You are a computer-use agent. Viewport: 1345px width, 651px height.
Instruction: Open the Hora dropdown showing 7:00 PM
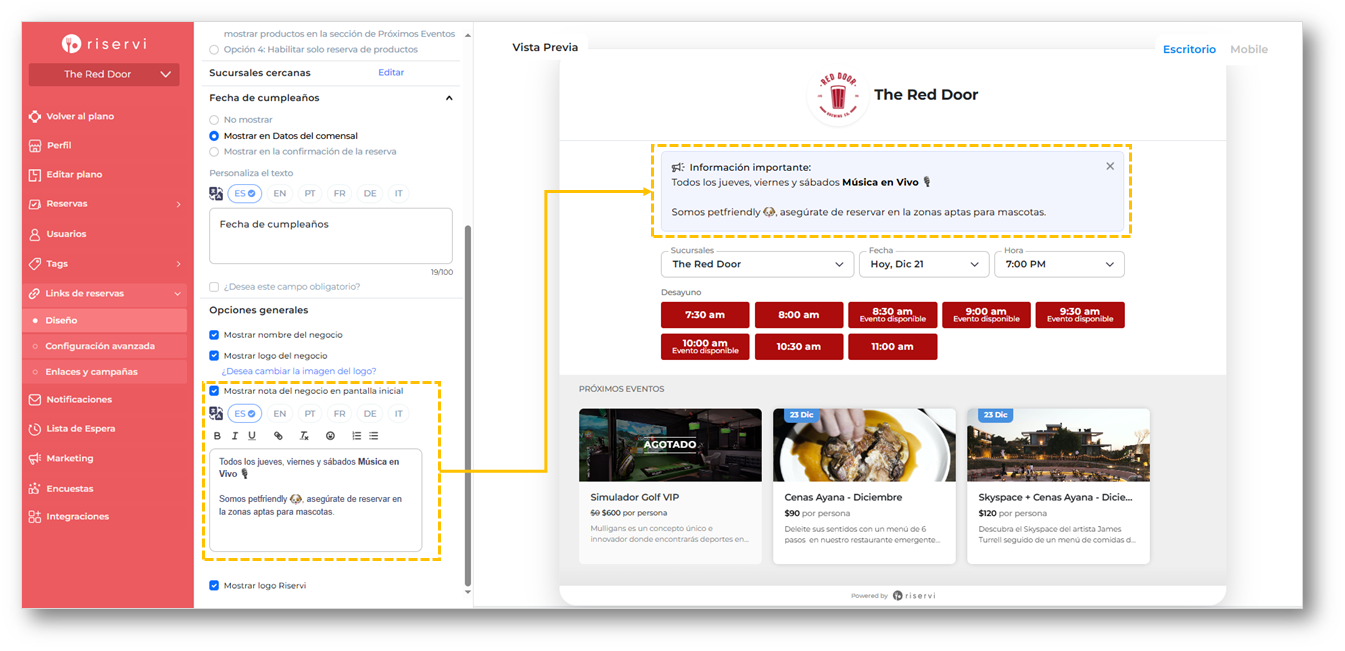click(x=1059, y=264)
